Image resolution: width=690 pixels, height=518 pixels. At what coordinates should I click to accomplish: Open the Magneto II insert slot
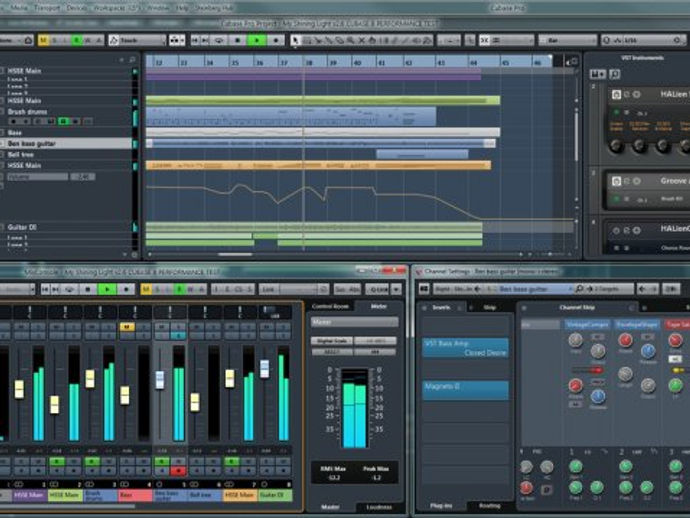[x=466, y=390]
